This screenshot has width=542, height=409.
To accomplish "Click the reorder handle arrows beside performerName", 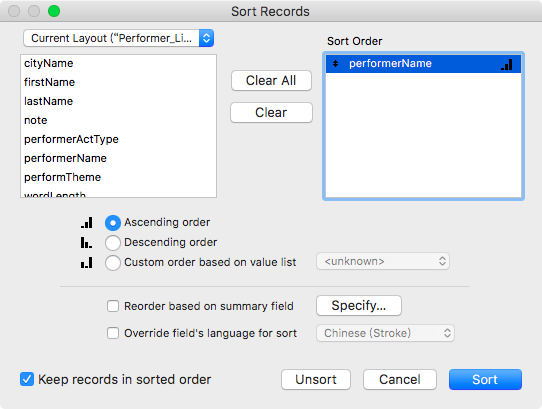I will pyautogui.click(x=335, y=64).
